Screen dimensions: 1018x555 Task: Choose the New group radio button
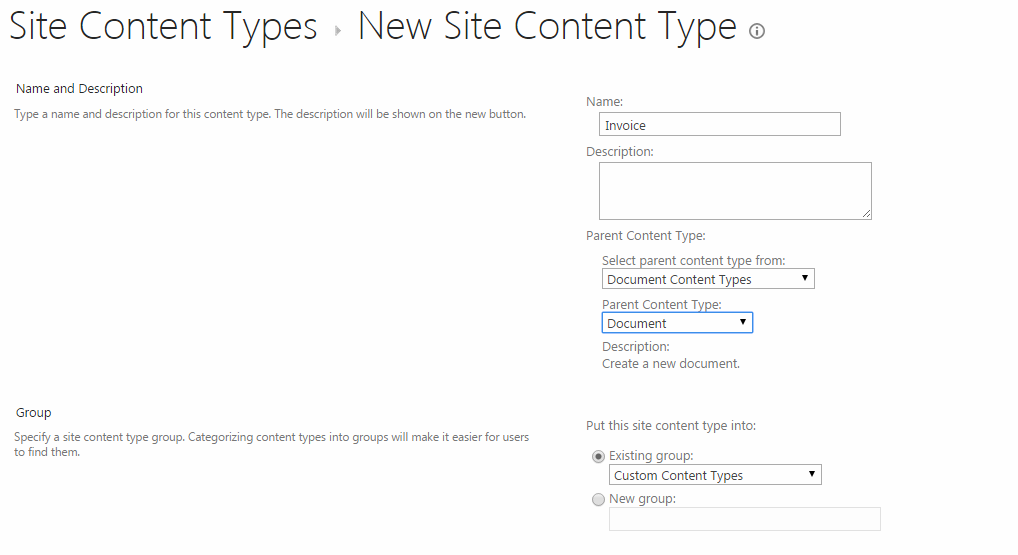coord(599,499)
